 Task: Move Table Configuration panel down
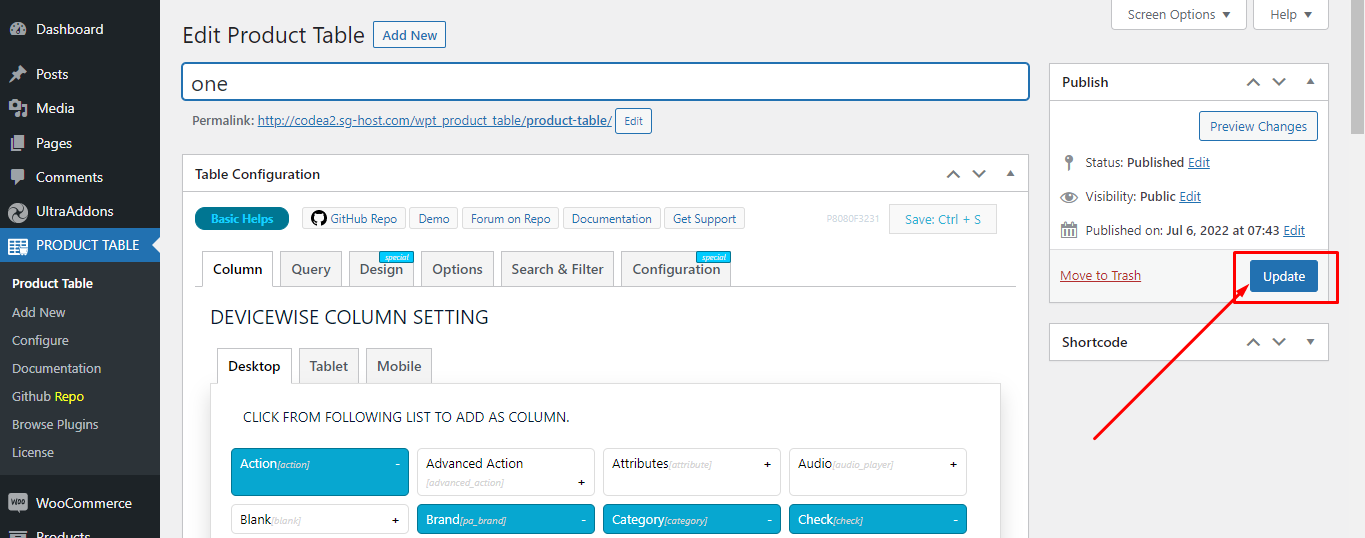point(979,174)
